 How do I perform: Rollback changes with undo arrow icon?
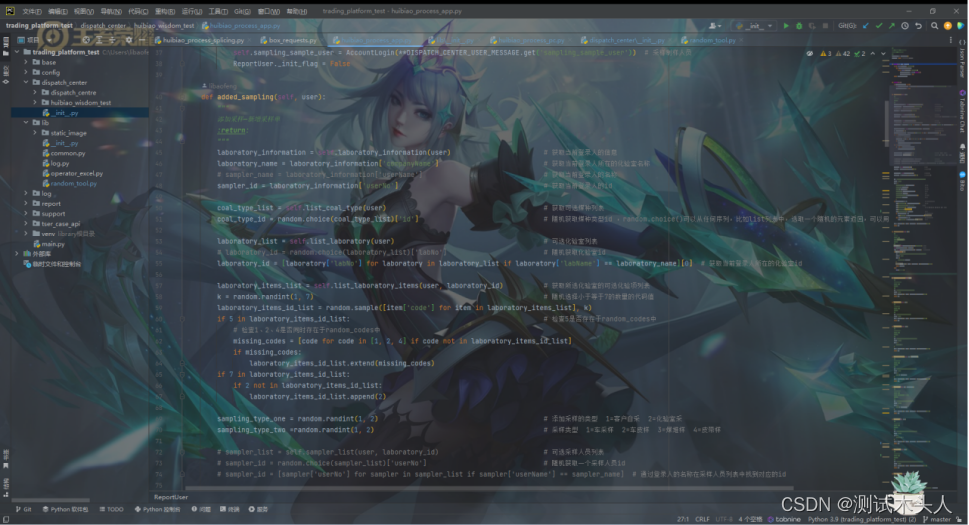(918, 26)
